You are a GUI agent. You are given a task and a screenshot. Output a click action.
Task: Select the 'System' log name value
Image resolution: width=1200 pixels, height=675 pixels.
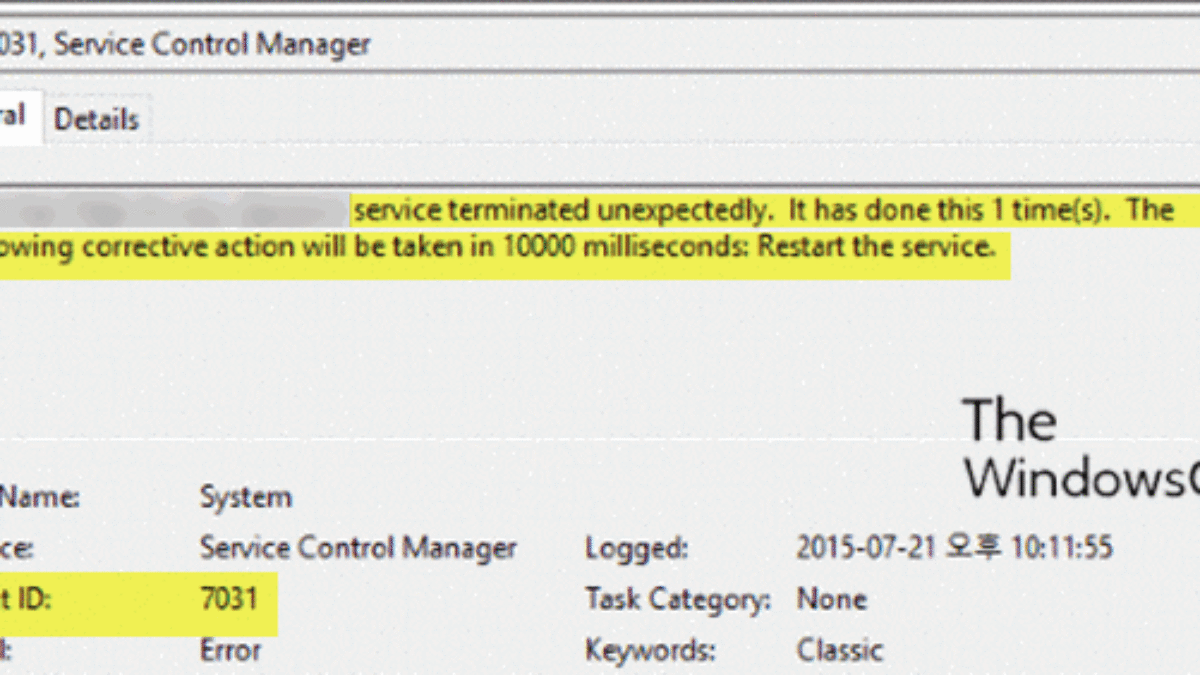(246, 497)
